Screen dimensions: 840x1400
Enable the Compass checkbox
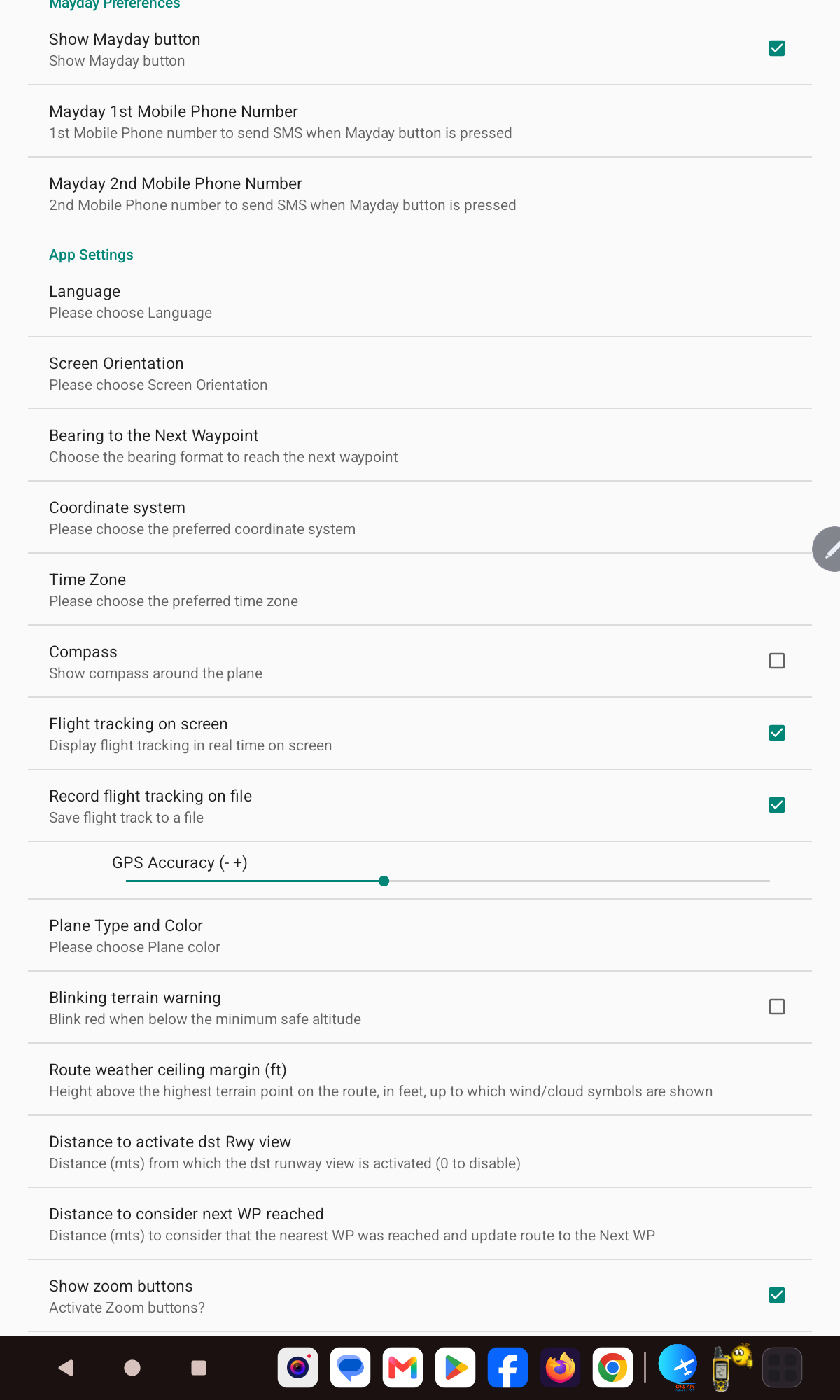coord(777,661)
